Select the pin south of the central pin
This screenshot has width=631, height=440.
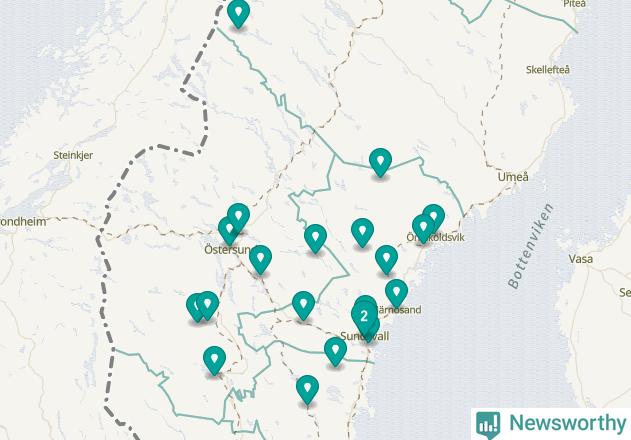point(387,259)
